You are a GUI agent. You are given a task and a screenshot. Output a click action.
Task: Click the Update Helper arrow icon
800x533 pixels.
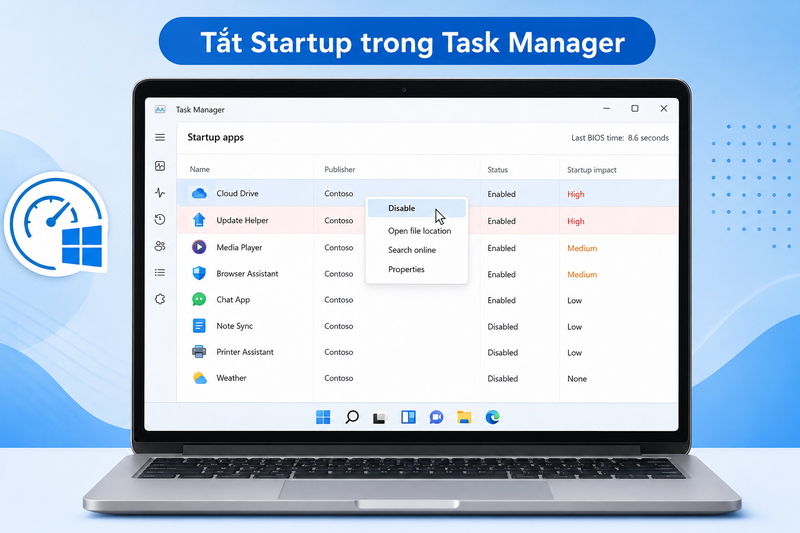coord(199,220)
